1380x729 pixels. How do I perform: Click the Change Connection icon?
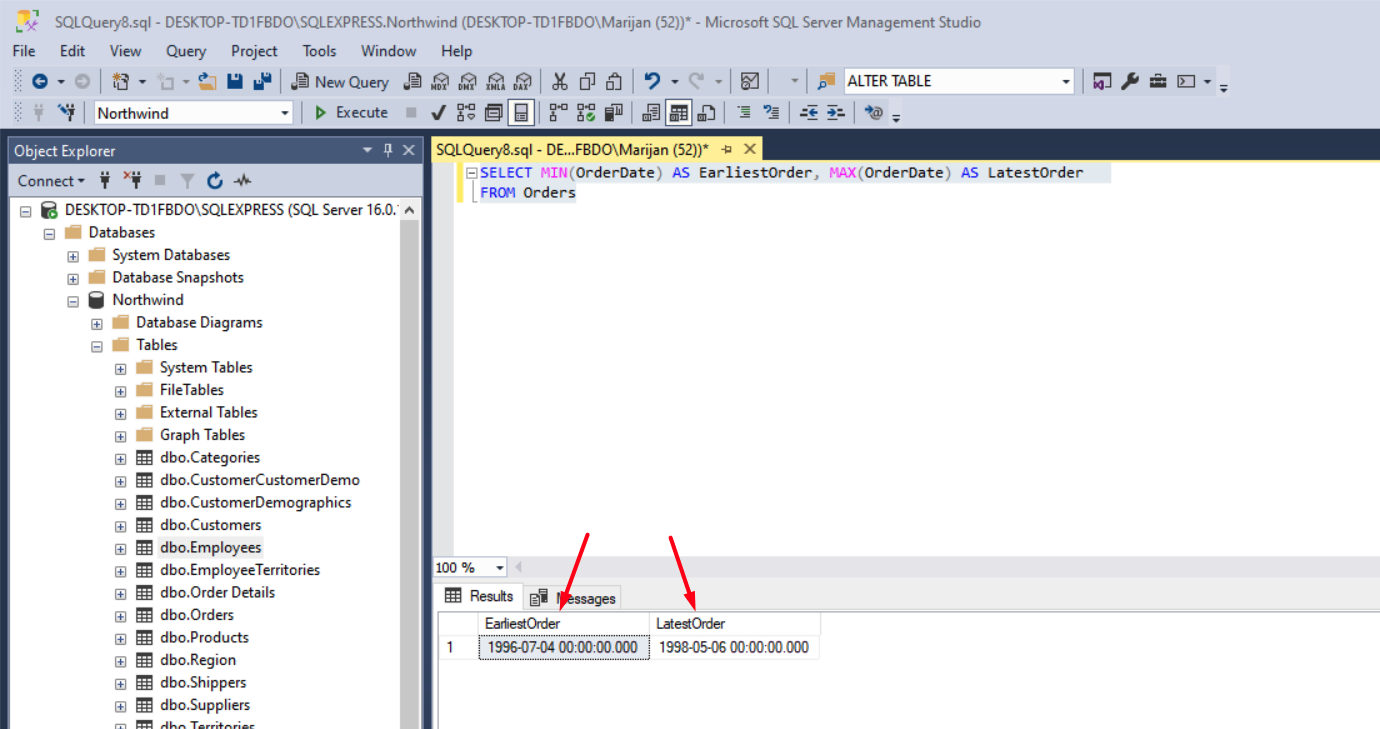[x=67, y=113]
